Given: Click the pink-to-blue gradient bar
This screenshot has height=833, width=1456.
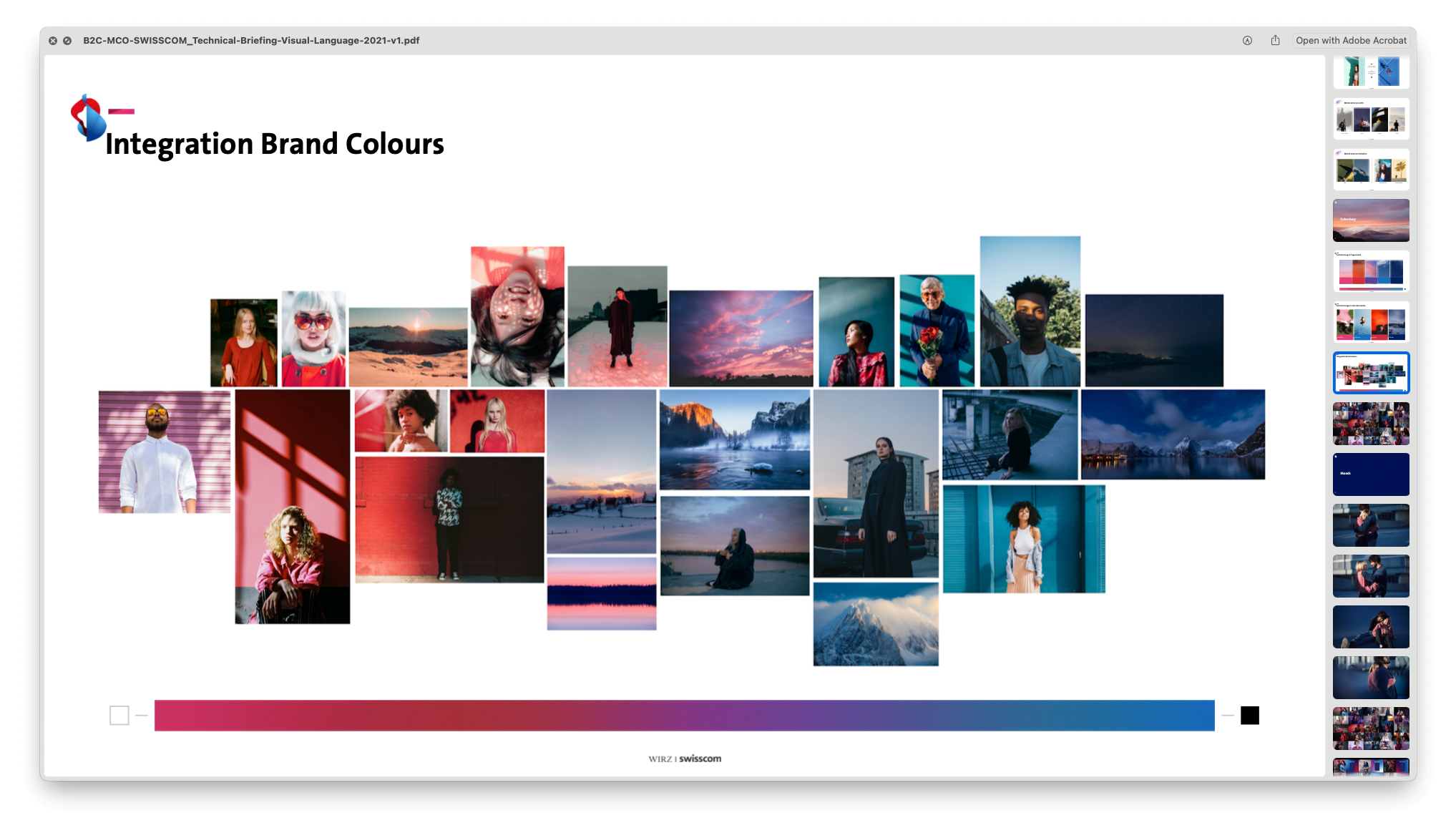Looking at the screenshot, I should (684, 715).
